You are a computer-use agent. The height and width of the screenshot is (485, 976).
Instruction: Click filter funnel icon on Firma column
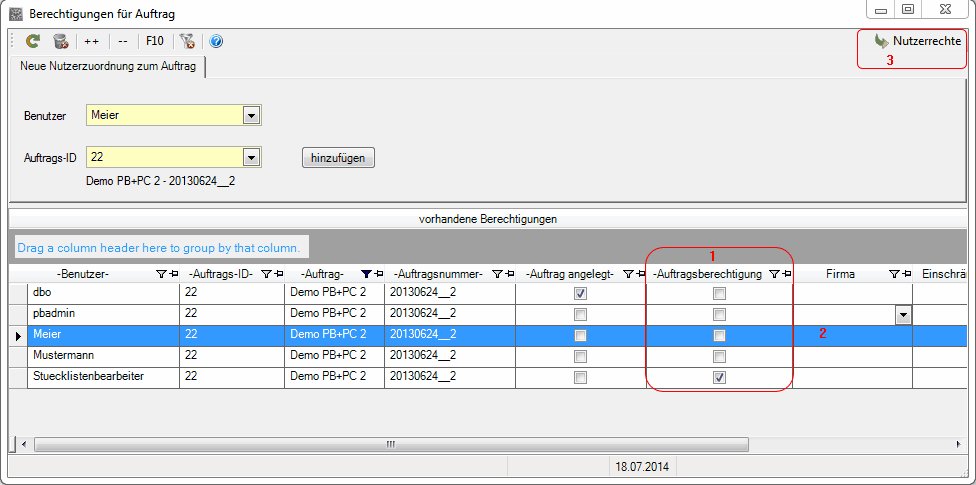(894, 274)
